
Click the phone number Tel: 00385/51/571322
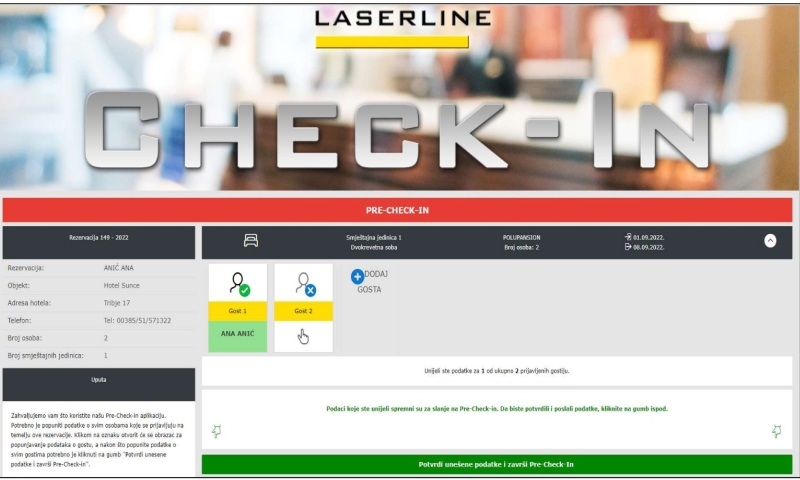tap(137, 321)
